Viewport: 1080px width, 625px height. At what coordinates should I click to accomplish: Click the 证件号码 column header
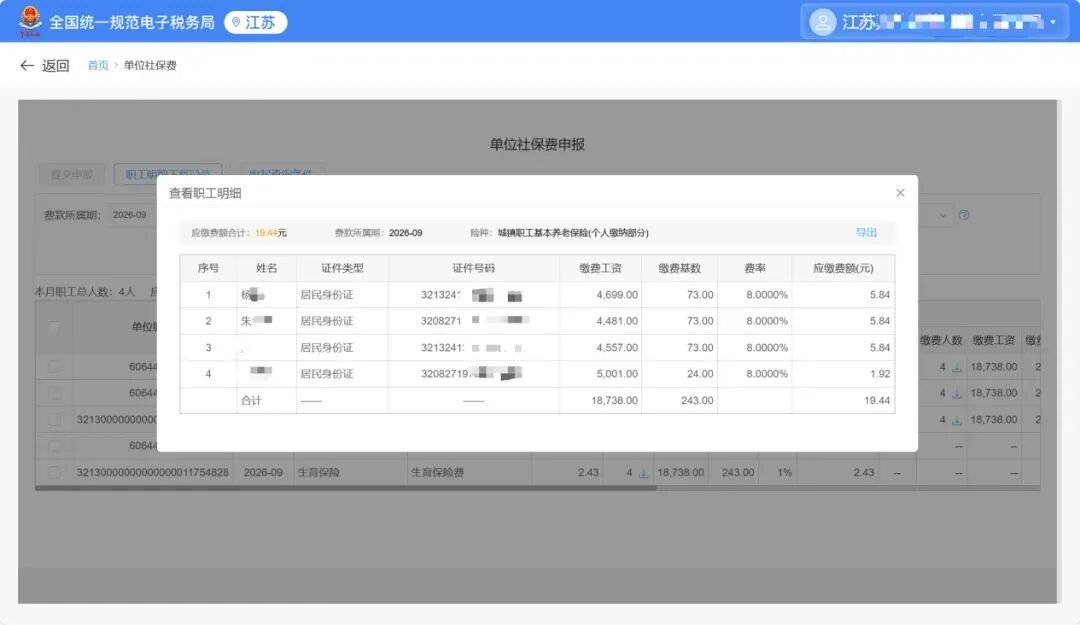click(473, 268)
